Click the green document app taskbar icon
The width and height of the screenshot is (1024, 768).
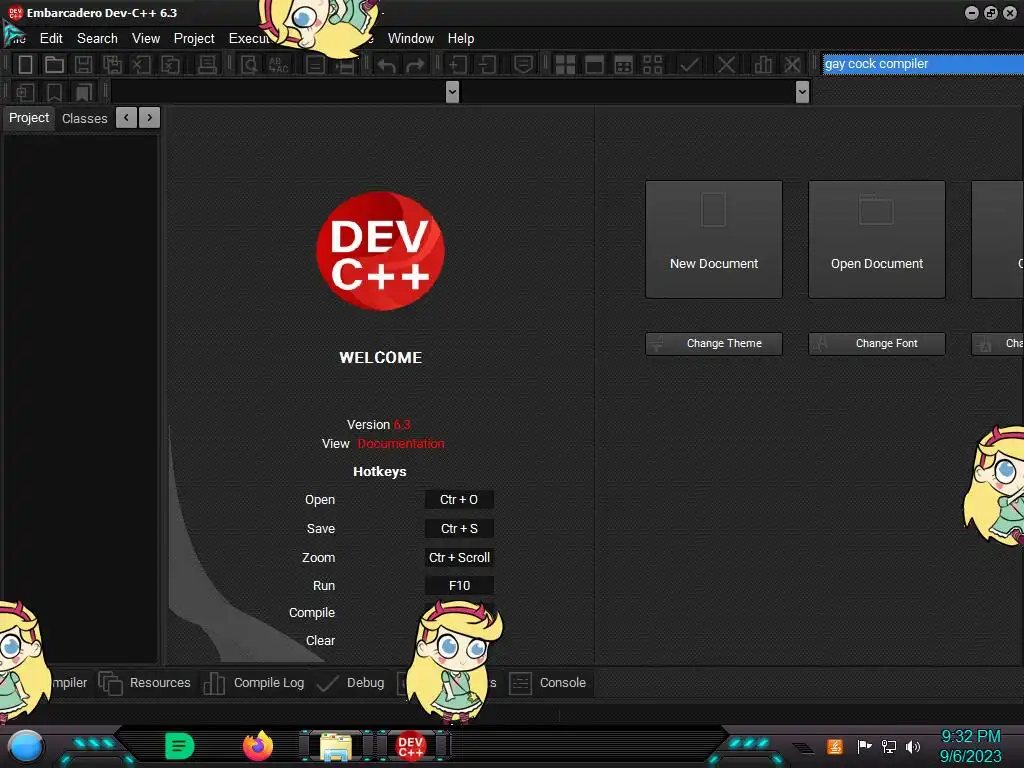click(180, 746)
